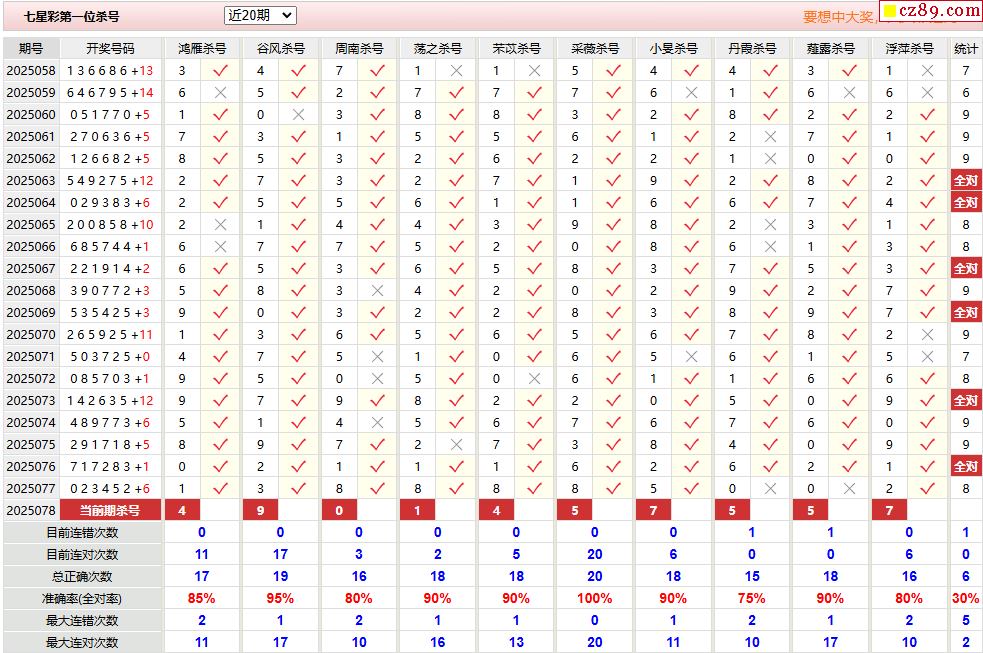This screenshot has height=653, width=983.
Task: Select the 最大连对次数 row label
Action: point(82,642)
